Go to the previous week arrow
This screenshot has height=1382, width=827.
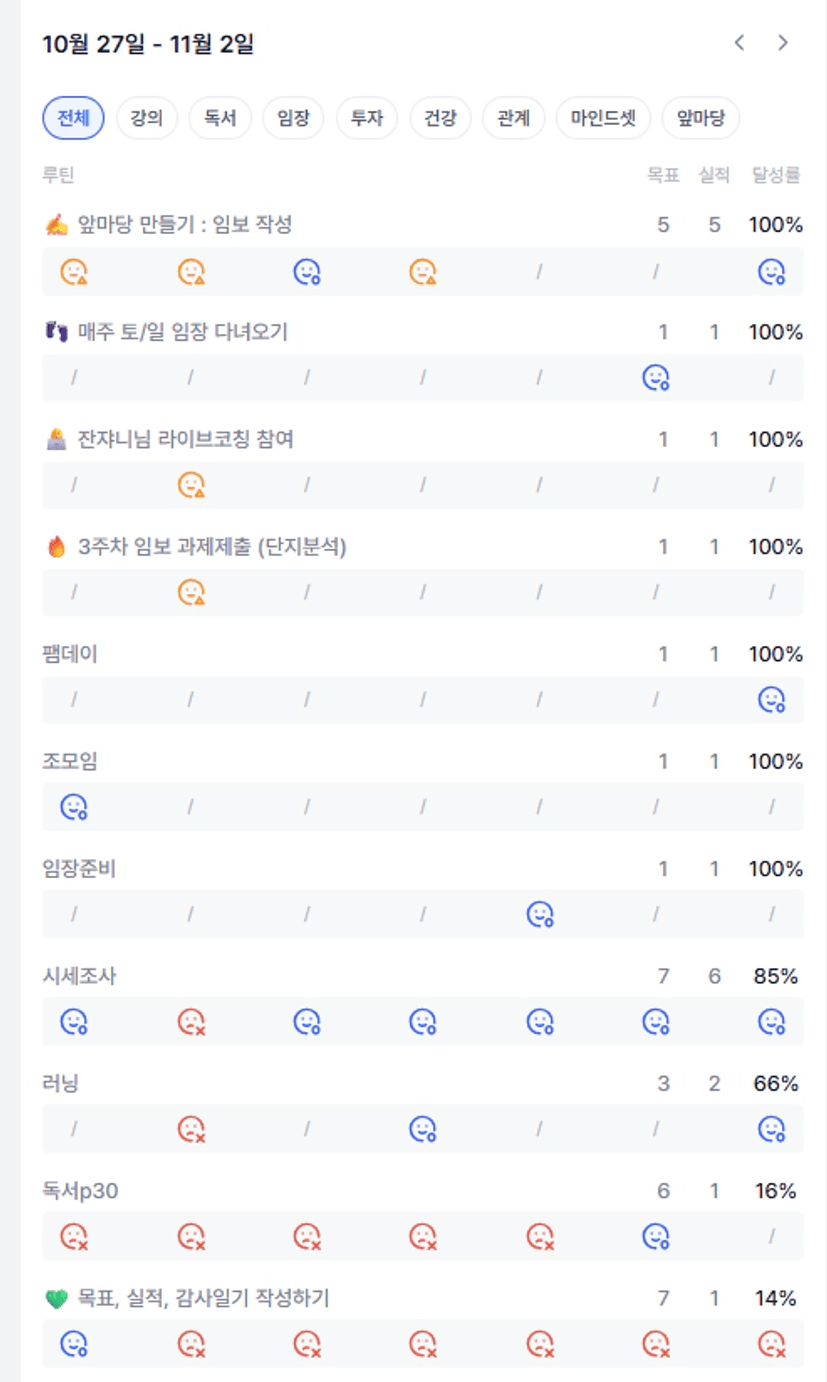[x=740, y=43]
